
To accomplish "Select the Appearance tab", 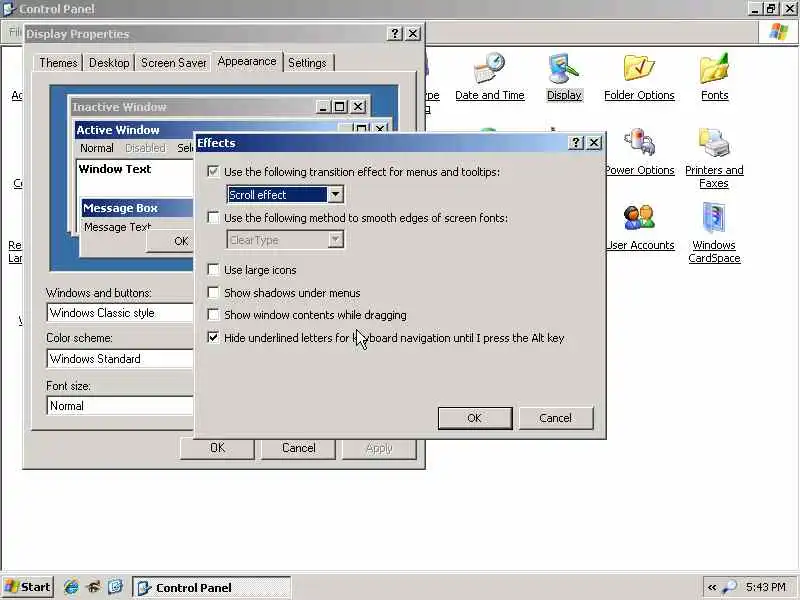I will [x=247, y=61].
